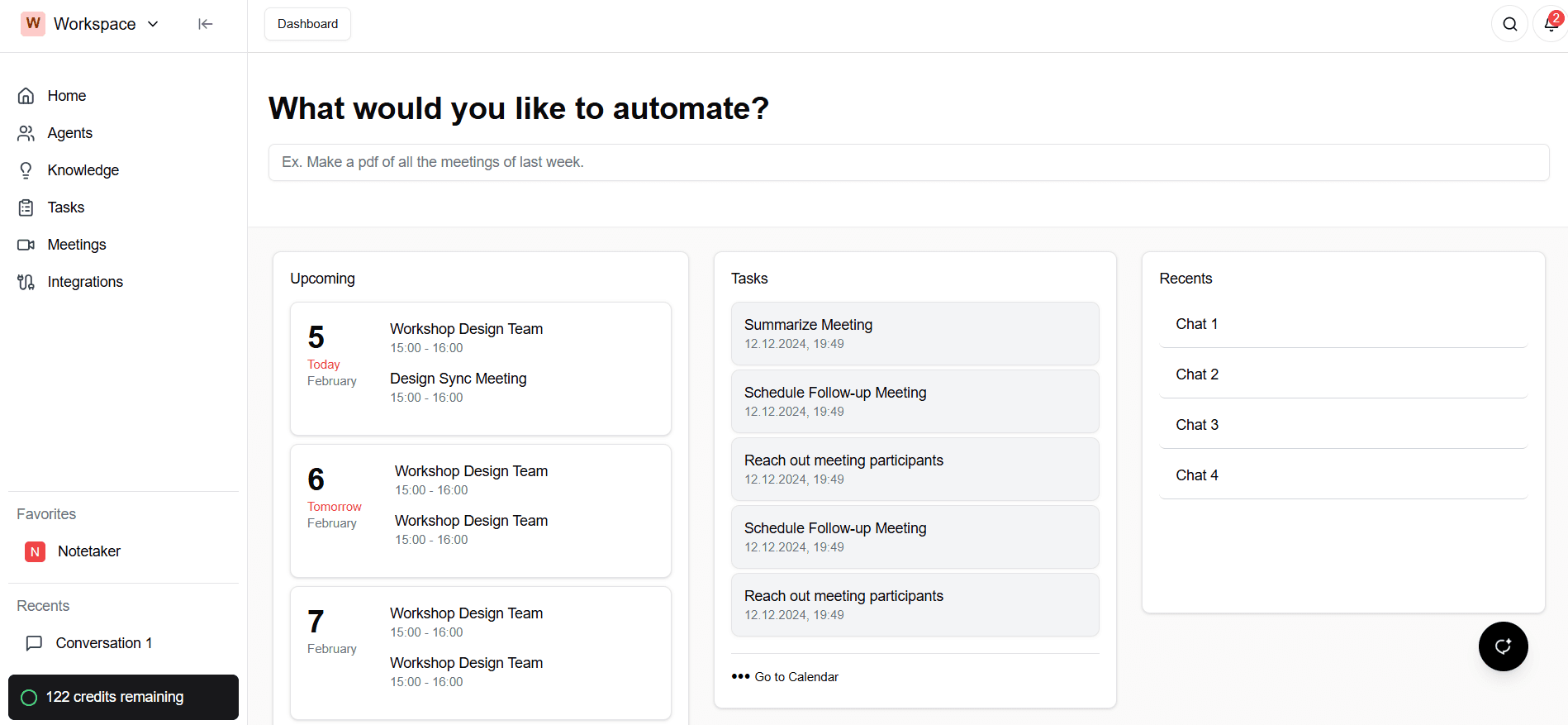Click the black floating chat refresh button

point(1503,646)
